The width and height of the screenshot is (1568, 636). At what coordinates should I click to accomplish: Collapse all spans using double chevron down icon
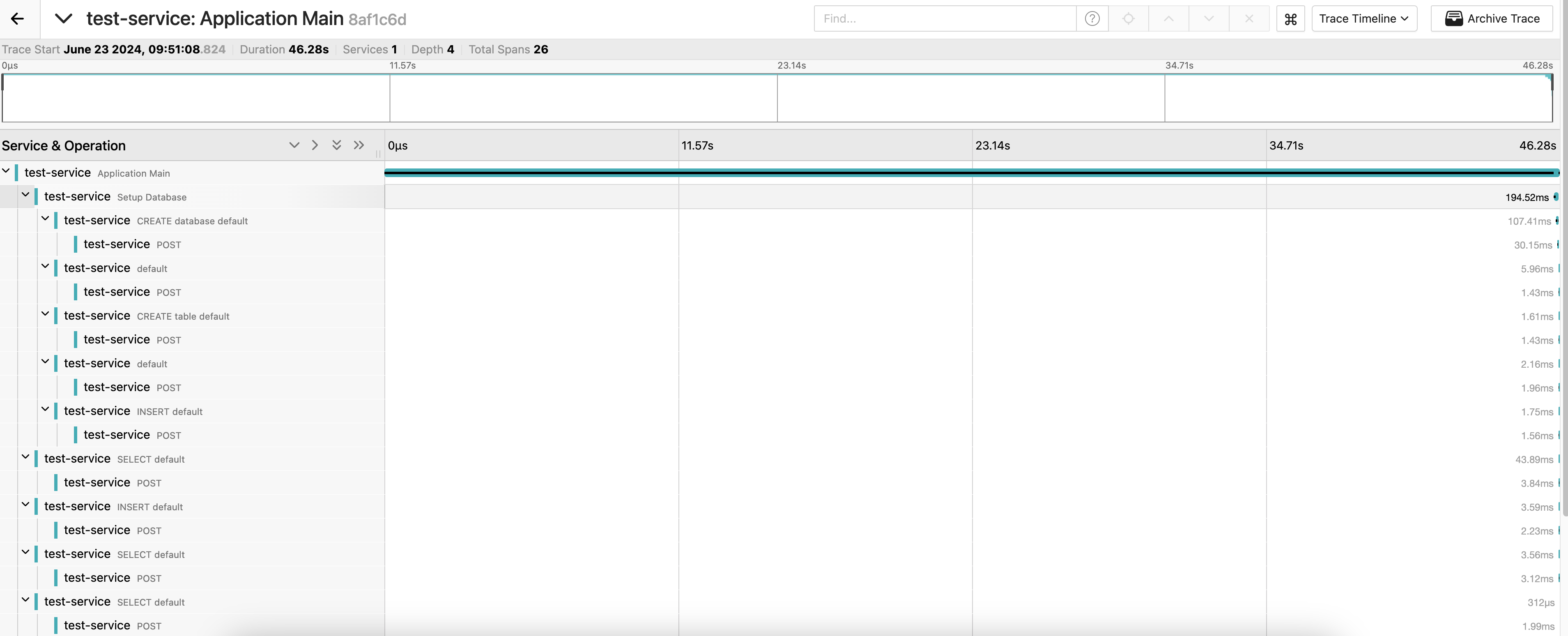[x=337, y=145]
